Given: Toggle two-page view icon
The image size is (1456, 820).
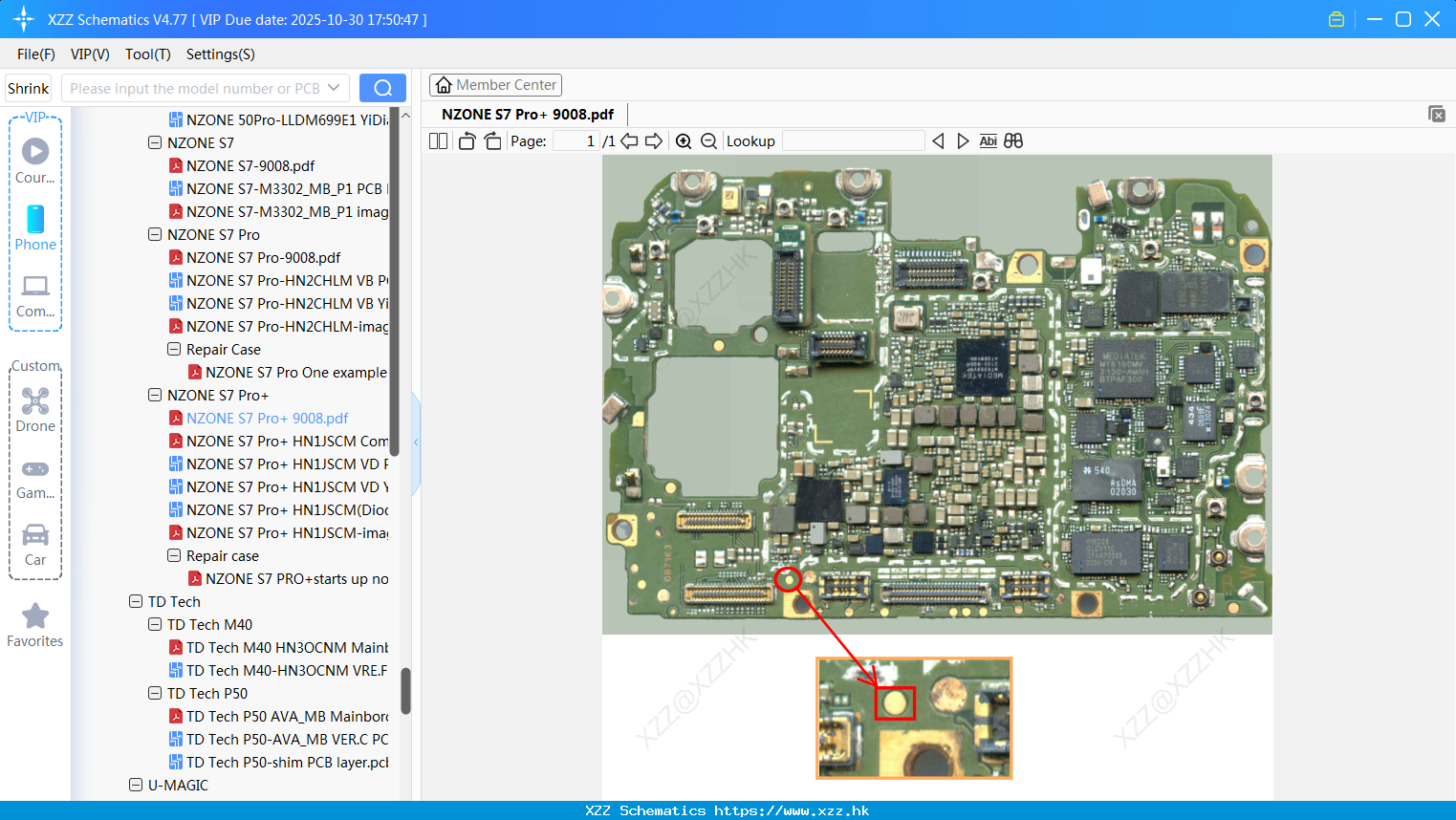Looking at the screenshot, I should click(x=438, y=141).
